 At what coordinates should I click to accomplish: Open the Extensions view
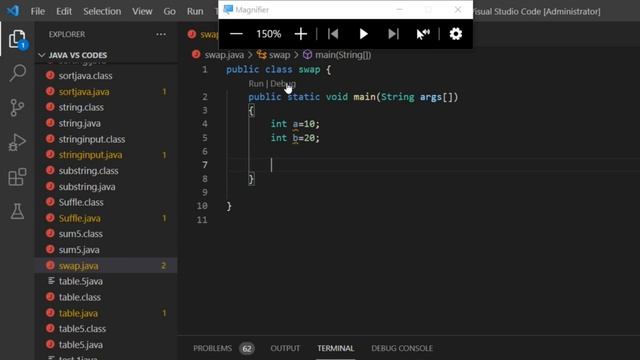click(x=17, y=177)
